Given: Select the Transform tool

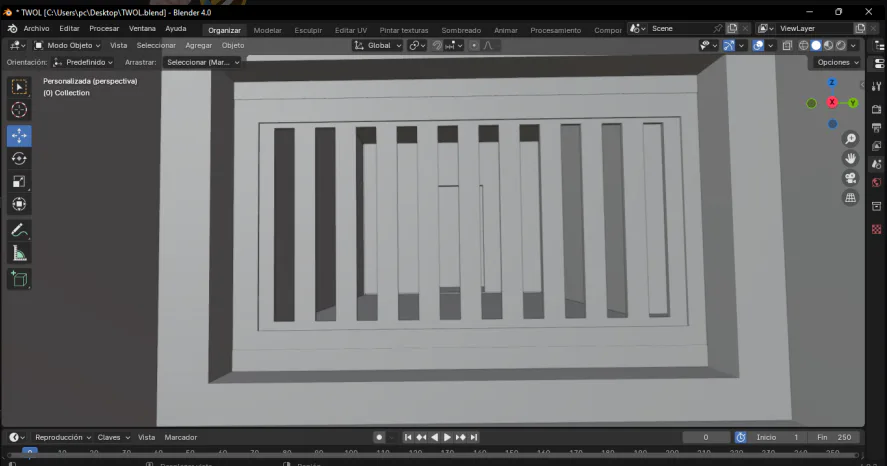Looking at the screenshot, I should coord(19,204).
